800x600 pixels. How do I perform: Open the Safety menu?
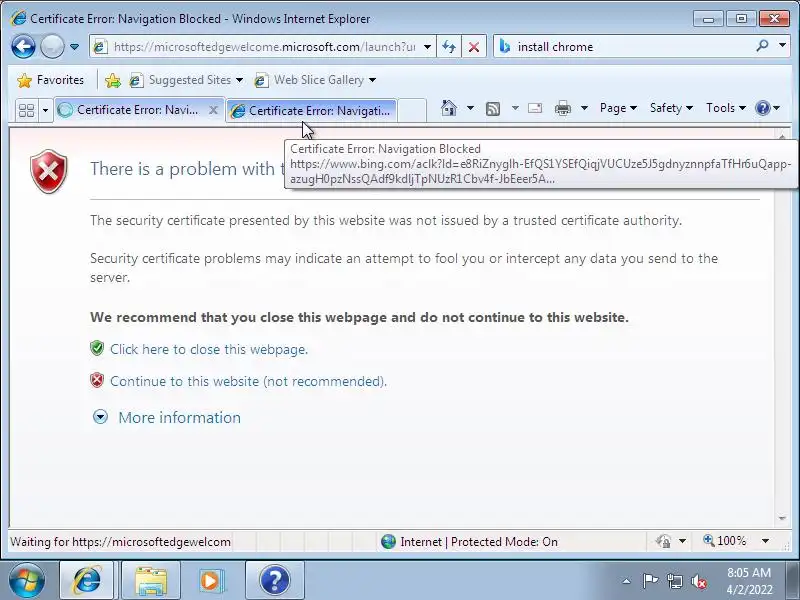671,108
